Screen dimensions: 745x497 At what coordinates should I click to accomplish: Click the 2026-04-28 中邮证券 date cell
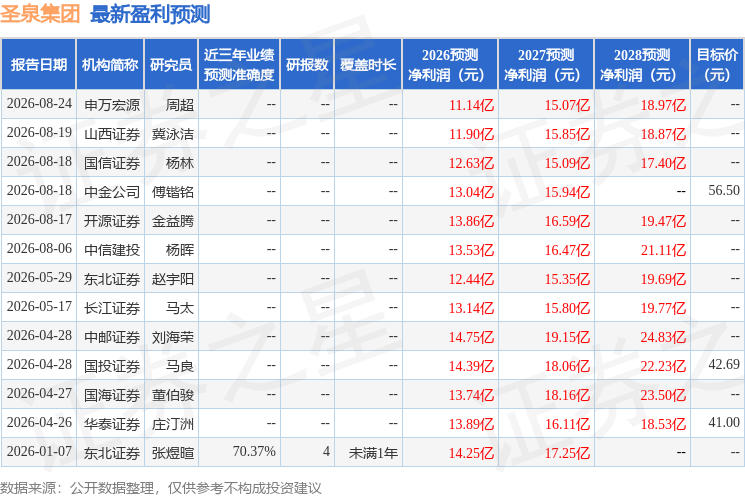click(x=39, y=335)
